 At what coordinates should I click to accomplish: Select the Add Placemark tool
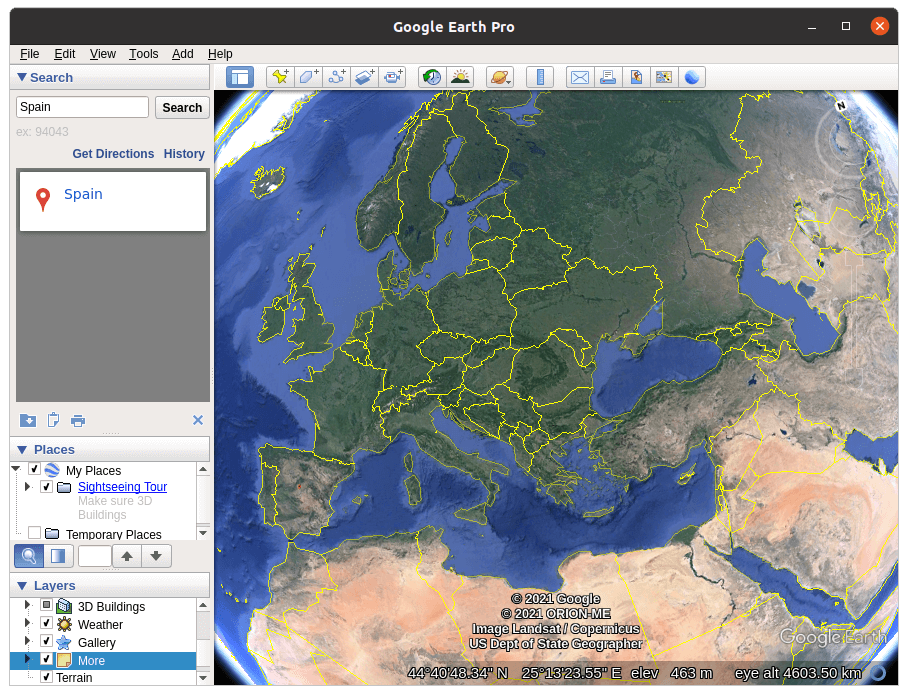pyautogui.click(x=281, y=76)
